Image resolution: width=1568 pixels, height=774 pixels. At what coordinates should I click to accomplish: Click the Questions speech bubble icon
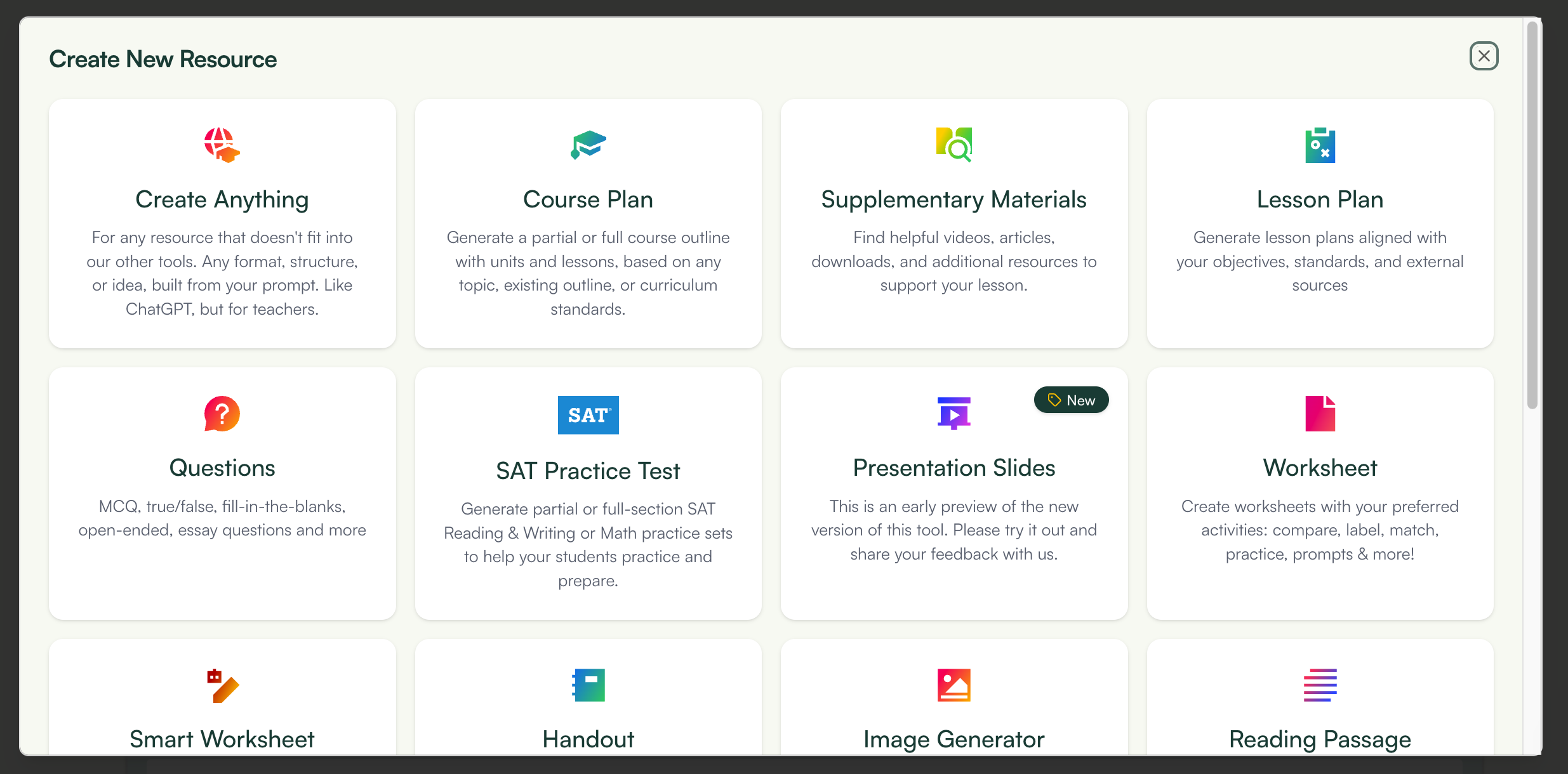coord(222,414)
